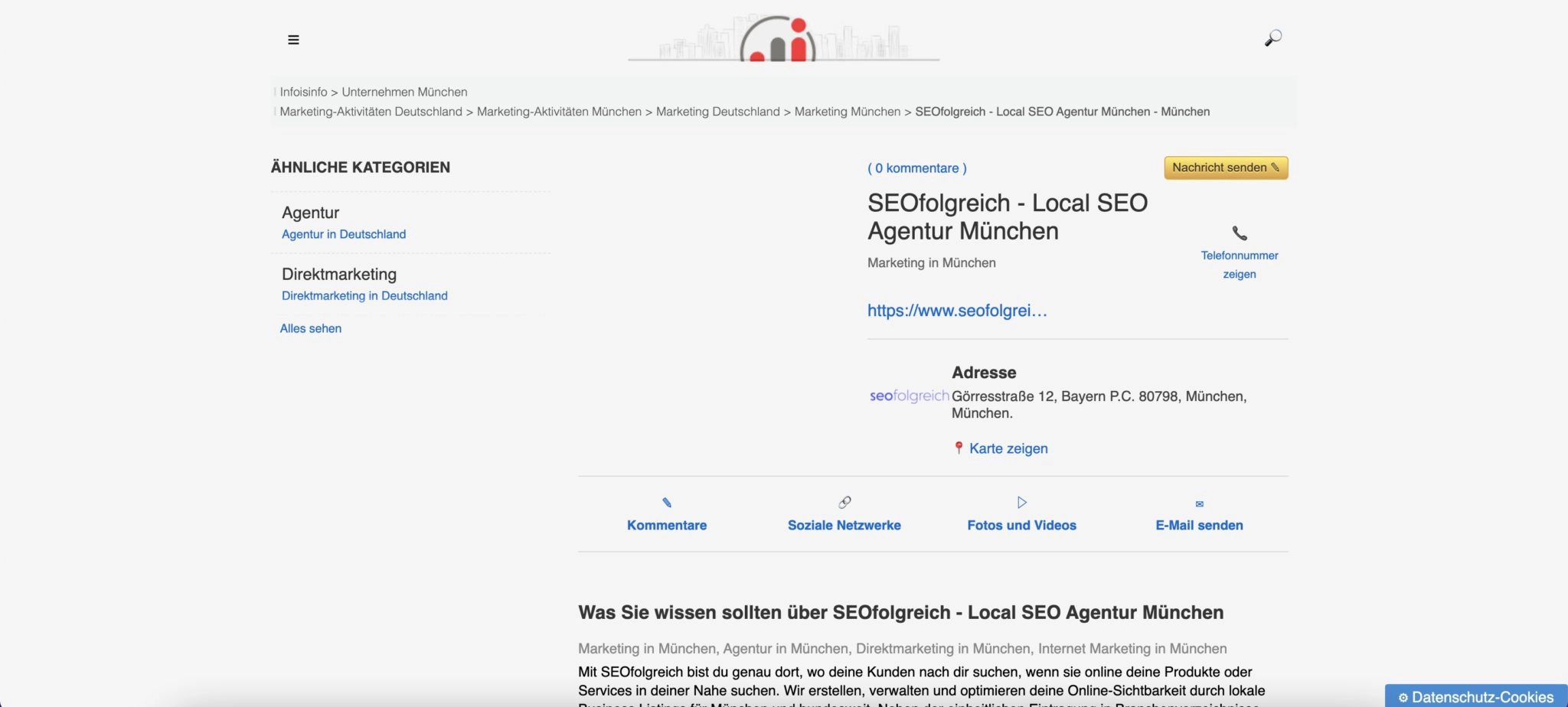The image size is (1568, 707).
Task: Click the Görresstraße 12 address text
Action: coord(1099,404)
